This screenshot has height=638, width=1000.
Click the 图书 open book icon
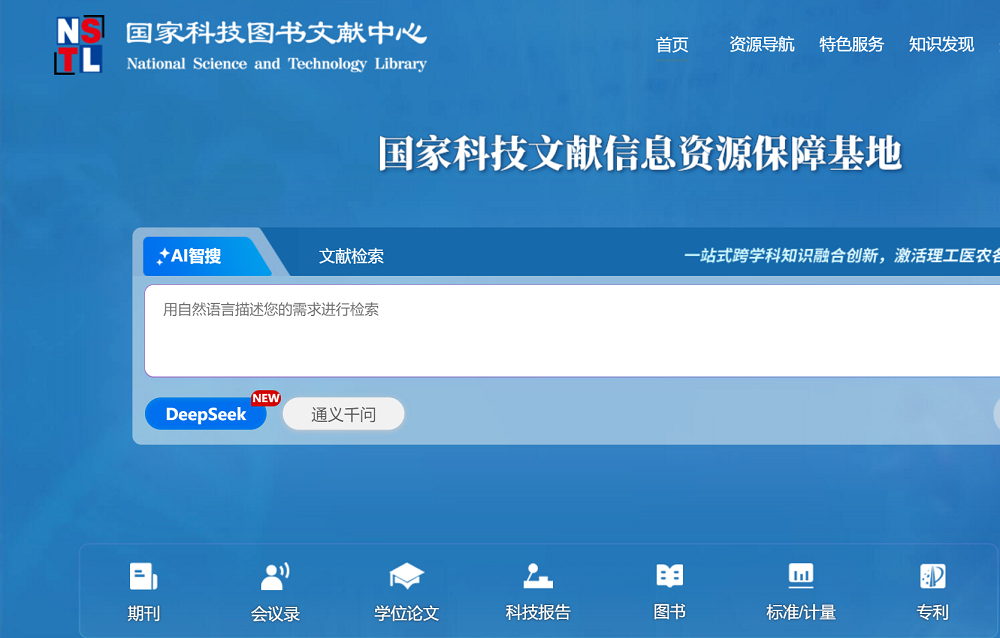pyautogui.click(x=669, y=576)
